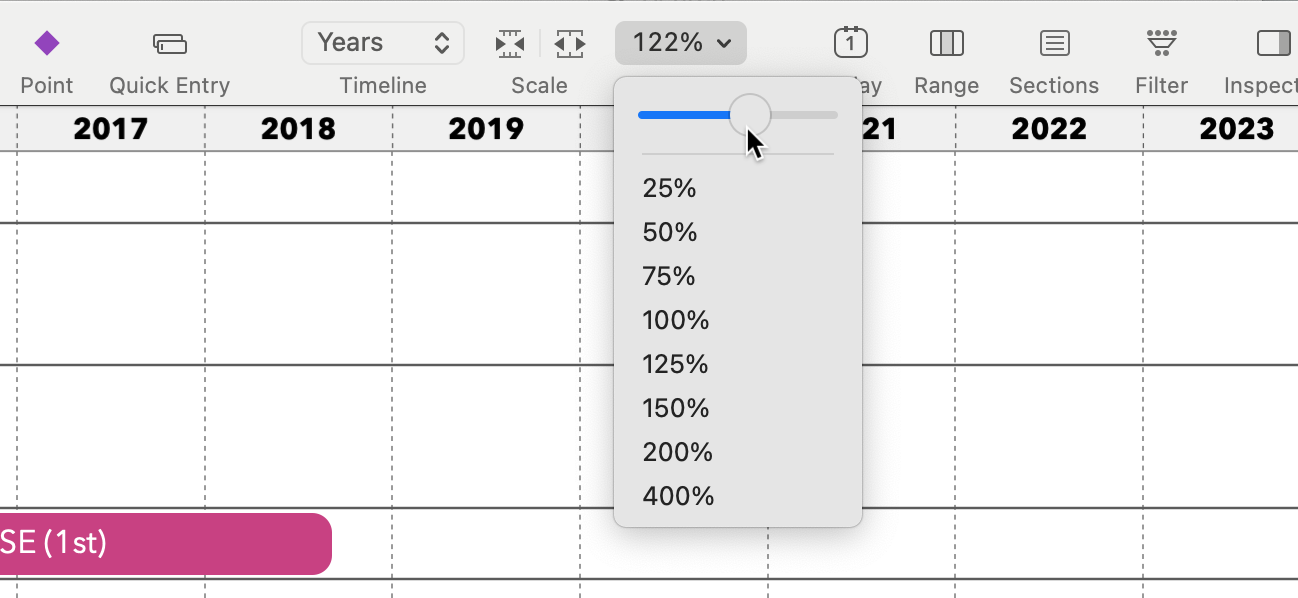Click the expand-scale icon in Scale section
This screenshot has width=1298, height=598.
pos(570,43)
